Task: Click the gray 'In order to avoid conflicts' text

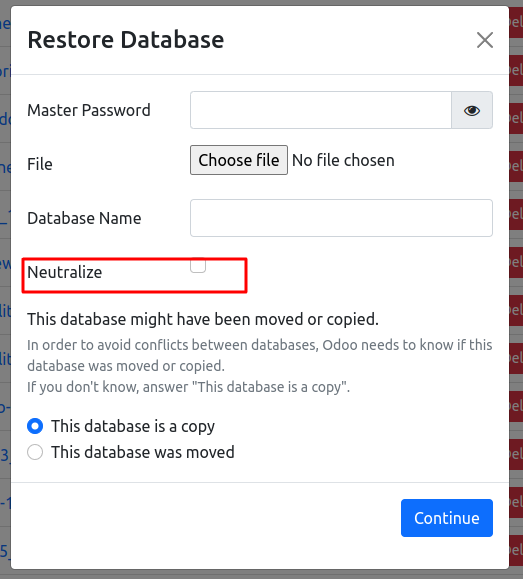Action: tap(260, 356)
